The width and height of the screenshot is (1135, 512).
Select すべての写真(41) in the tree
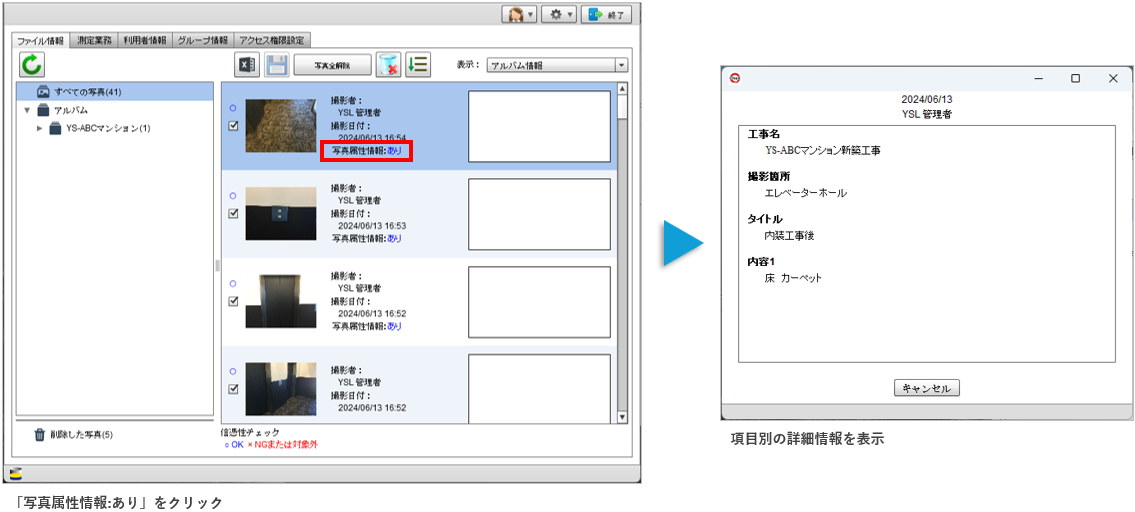87,92
